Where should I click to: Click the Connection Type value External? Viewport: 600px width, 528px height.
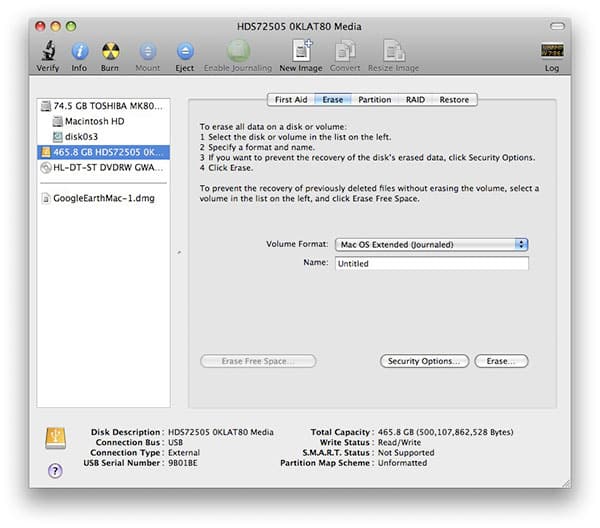(184, 453)
